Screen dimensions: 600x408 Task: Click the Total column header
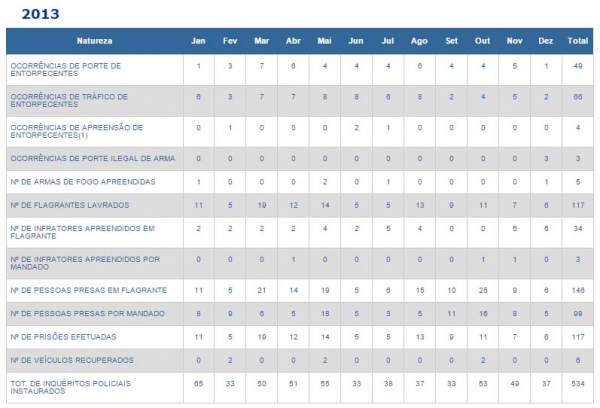tap(577, 41)
